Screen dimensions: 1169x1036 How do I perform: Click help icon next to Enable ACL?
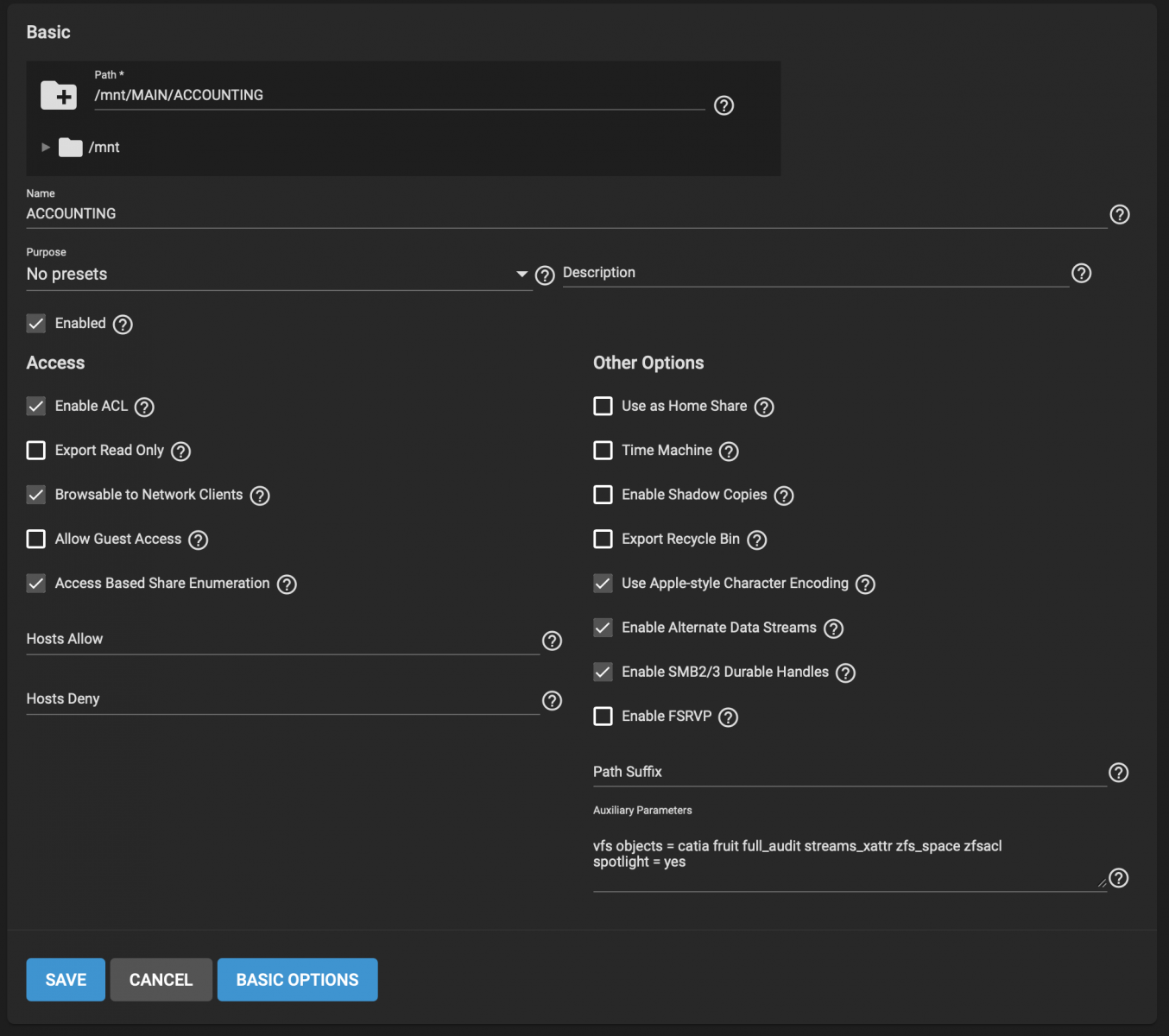144,407
